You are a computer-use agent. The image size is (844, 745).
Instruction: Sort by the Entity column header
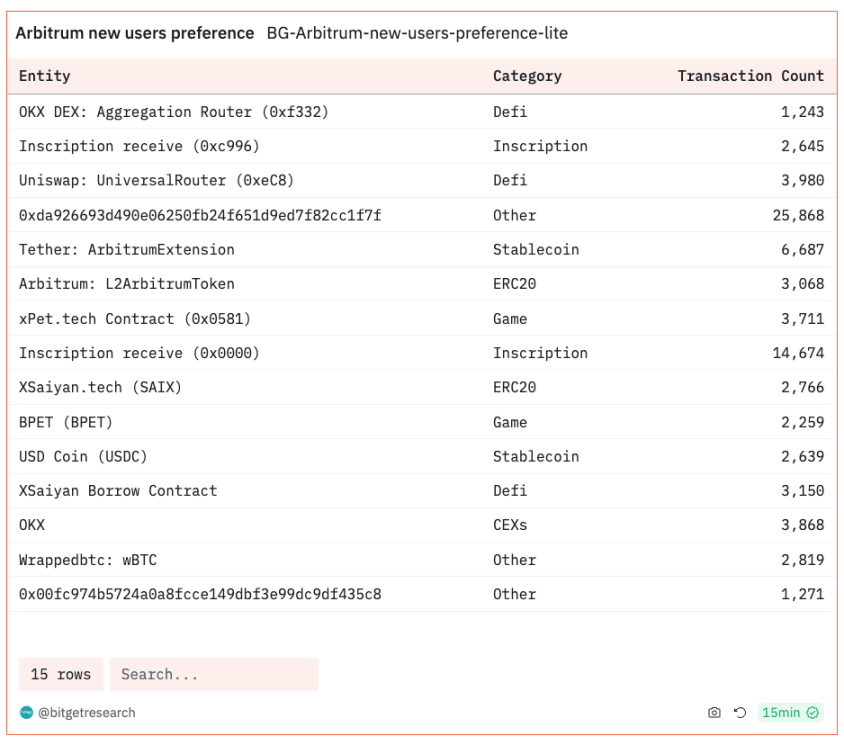point(45,76)
